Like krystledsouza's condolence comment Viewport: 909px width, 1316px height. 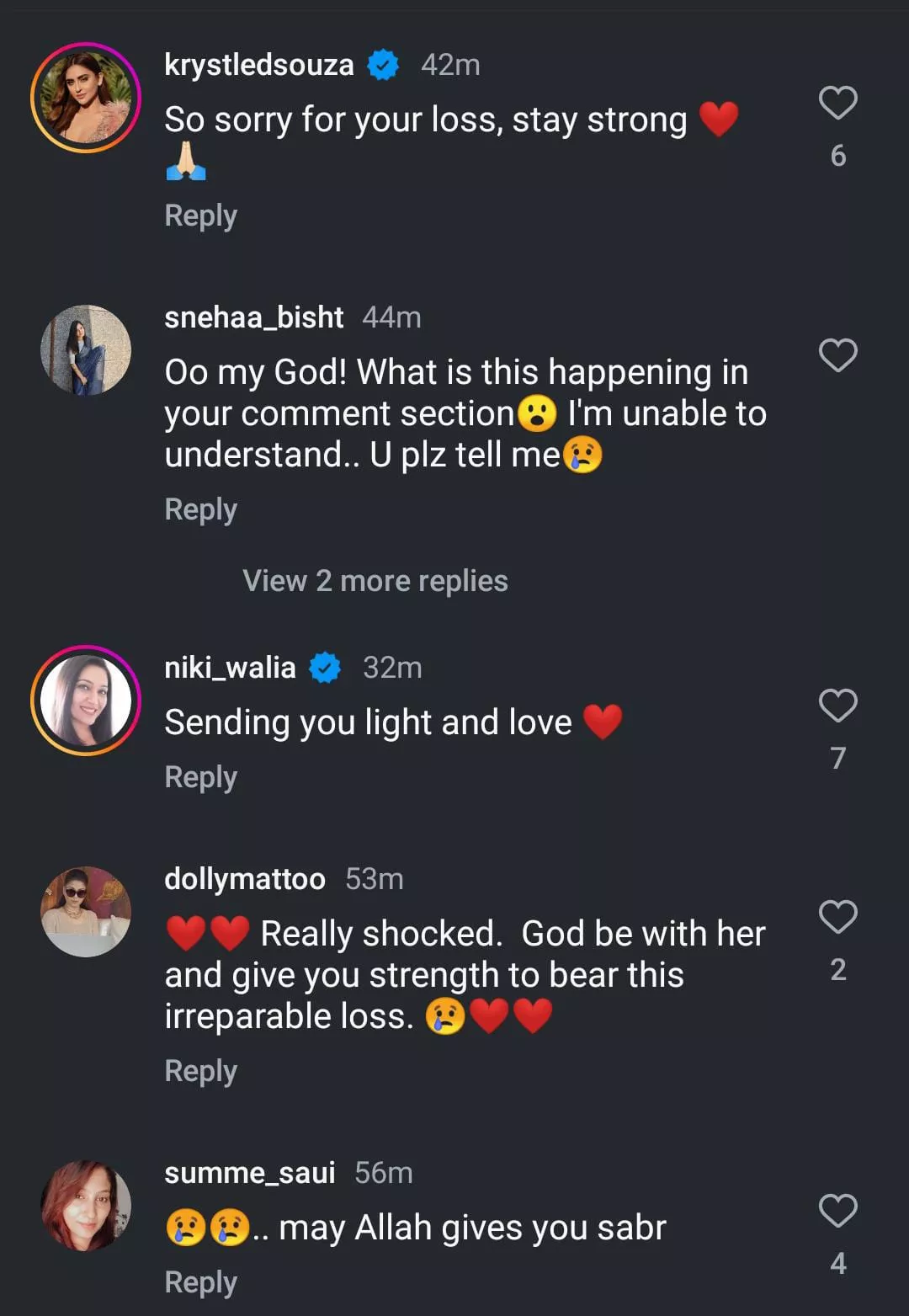(x=837, y=104)
